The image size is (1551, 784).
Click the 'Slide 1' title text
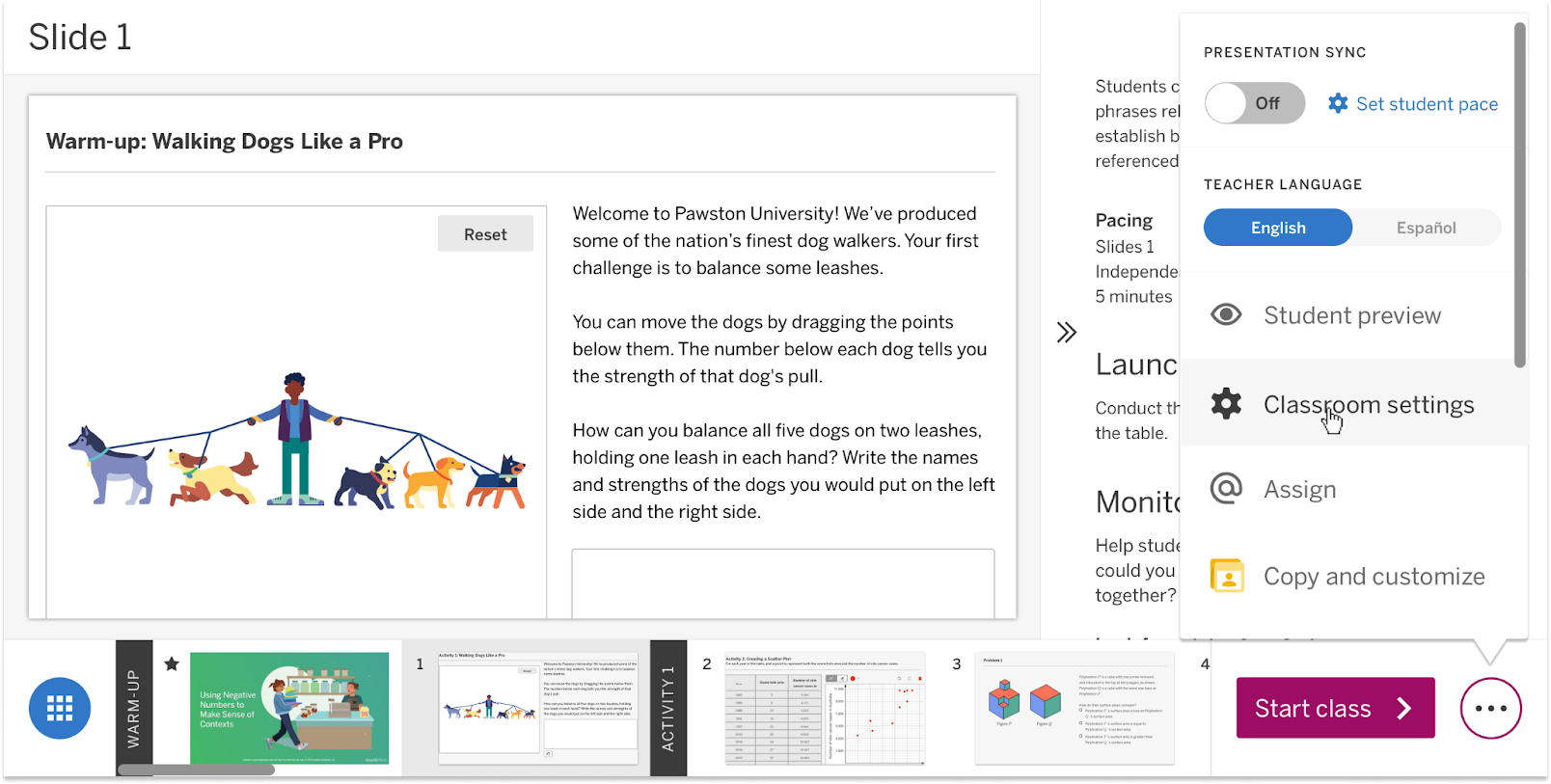(x=79, y=37)
